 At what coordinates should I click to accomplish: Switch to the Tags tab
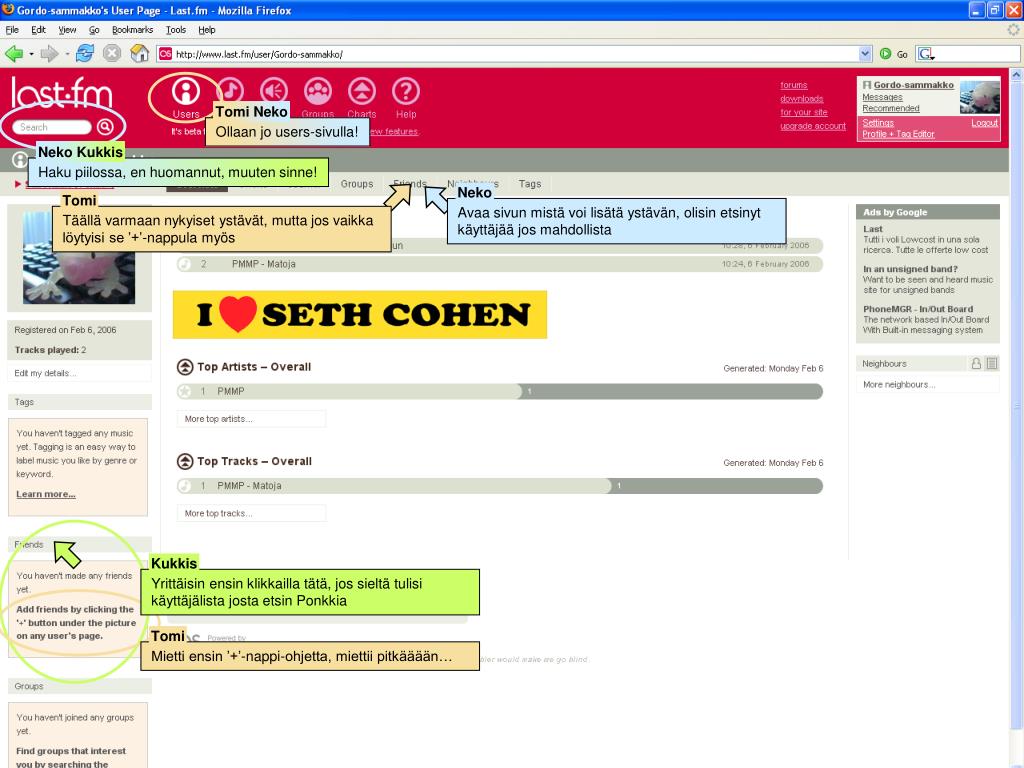(530, 184)
